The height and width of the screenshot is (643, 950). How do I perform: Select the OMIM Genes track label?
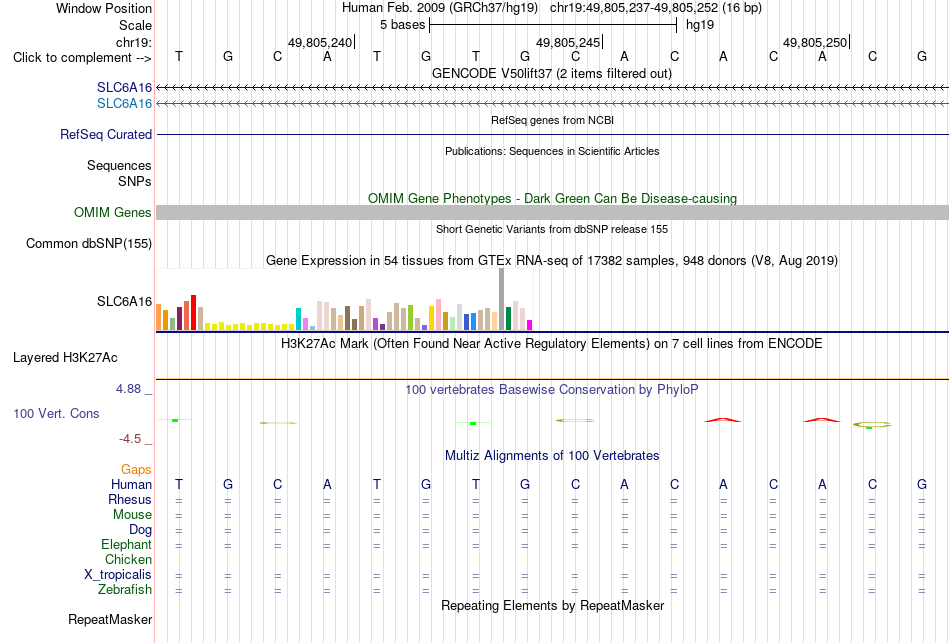tap(113, 213)
